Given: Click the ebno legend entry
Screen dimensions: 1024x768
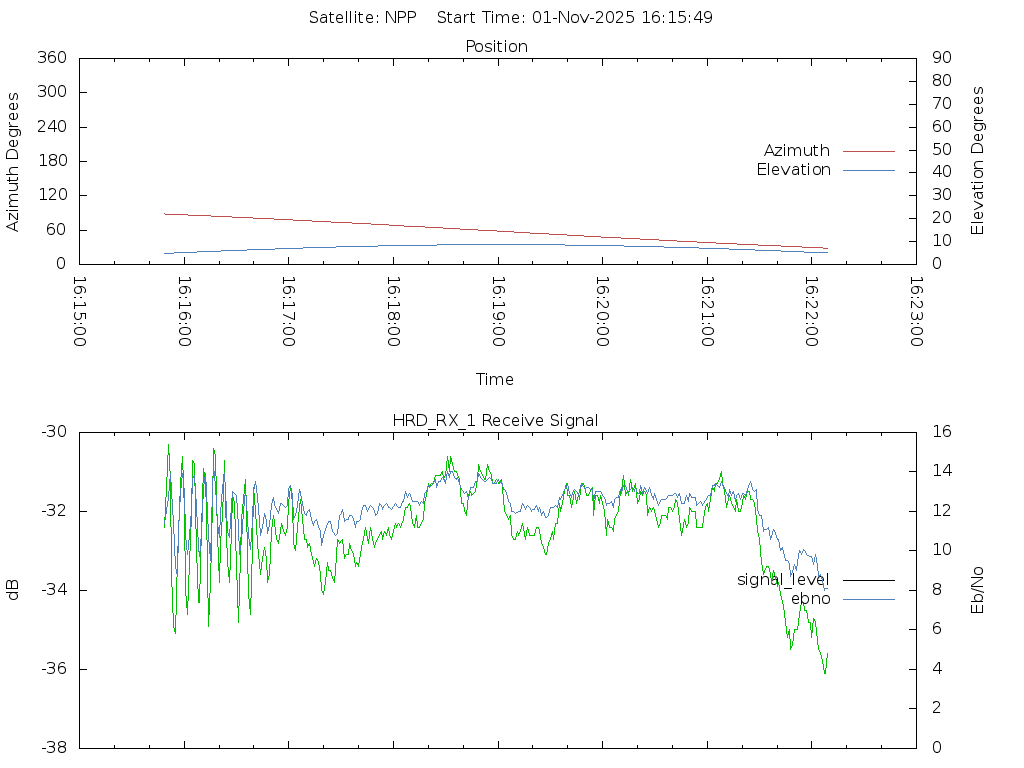Looking at the screenshot, I should tap(810, 599).
